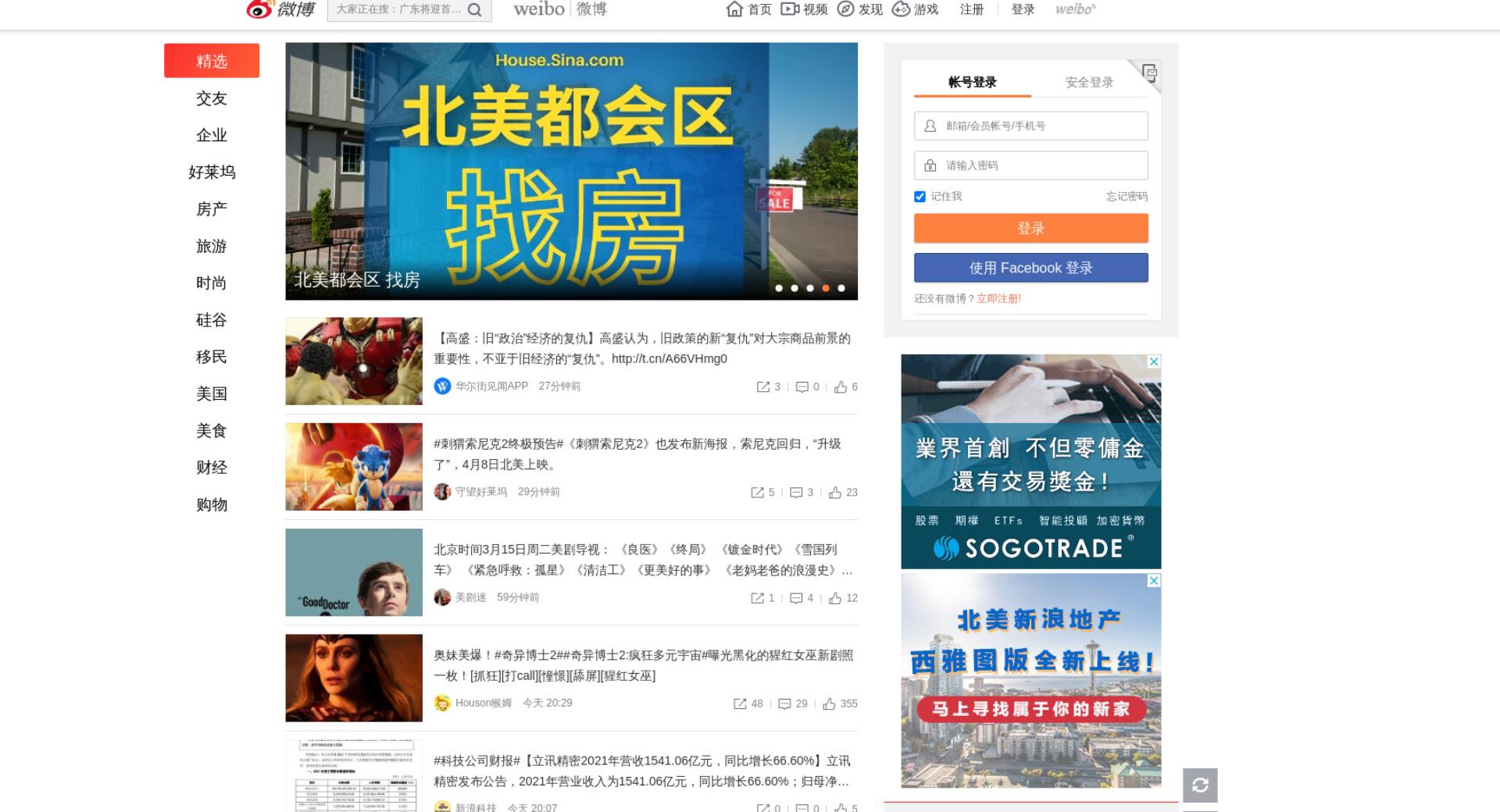Open 美食 category
Image resolution: width=1500 pixels, height=812 pixels.
tap(212, 430)
